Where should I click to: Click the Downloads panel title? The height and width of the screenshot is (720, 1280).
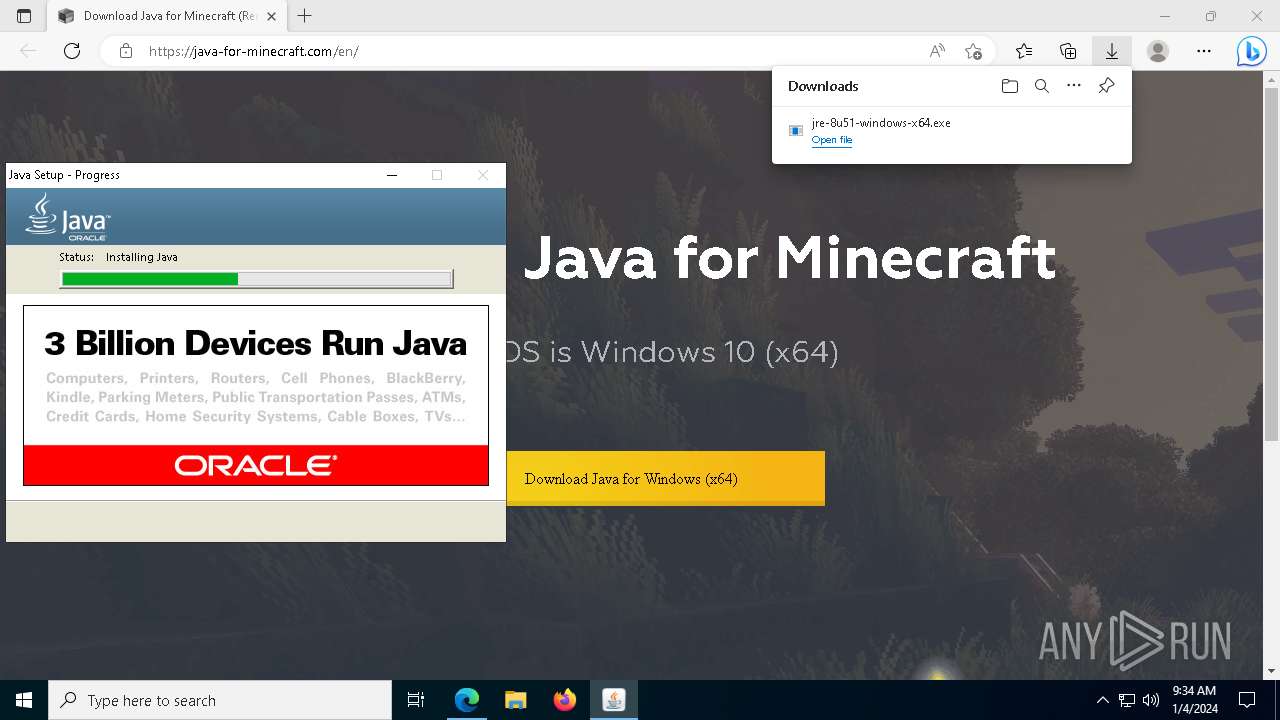823,86
